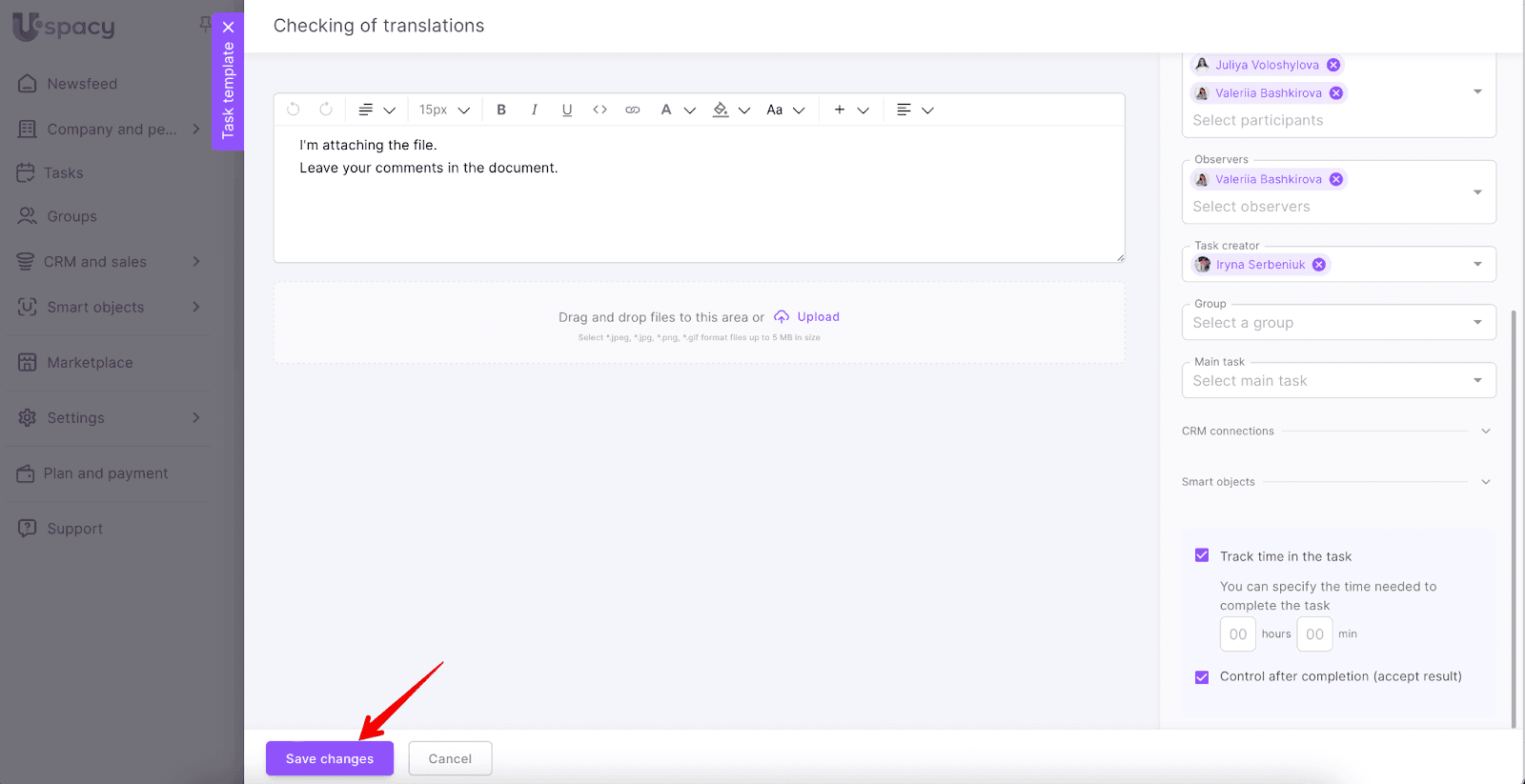
Task: Uncheck Track time in the task
Action: [1202, 555]
